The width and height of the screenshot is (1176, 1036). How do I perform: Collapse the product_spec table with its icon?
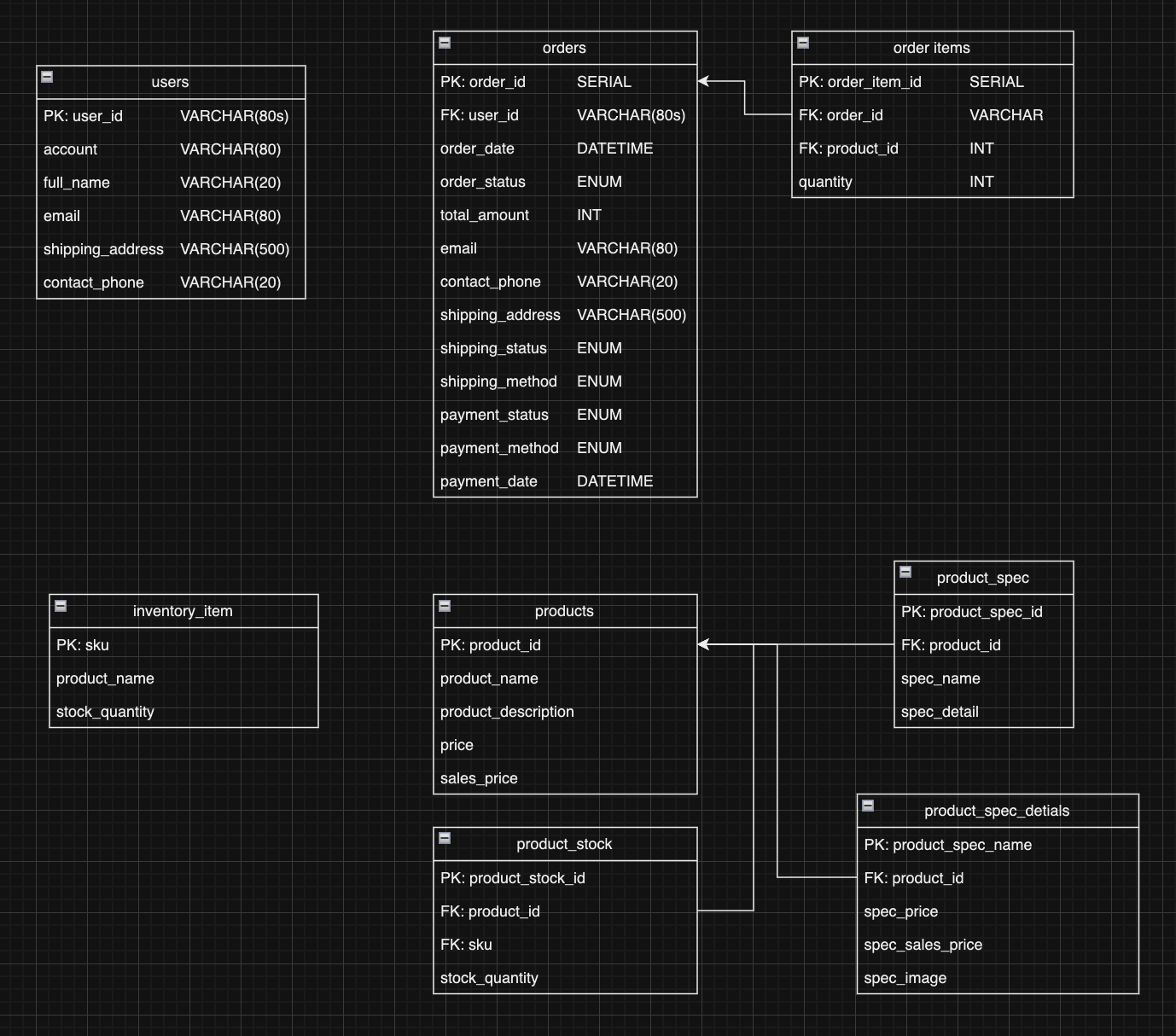[906, 572]
